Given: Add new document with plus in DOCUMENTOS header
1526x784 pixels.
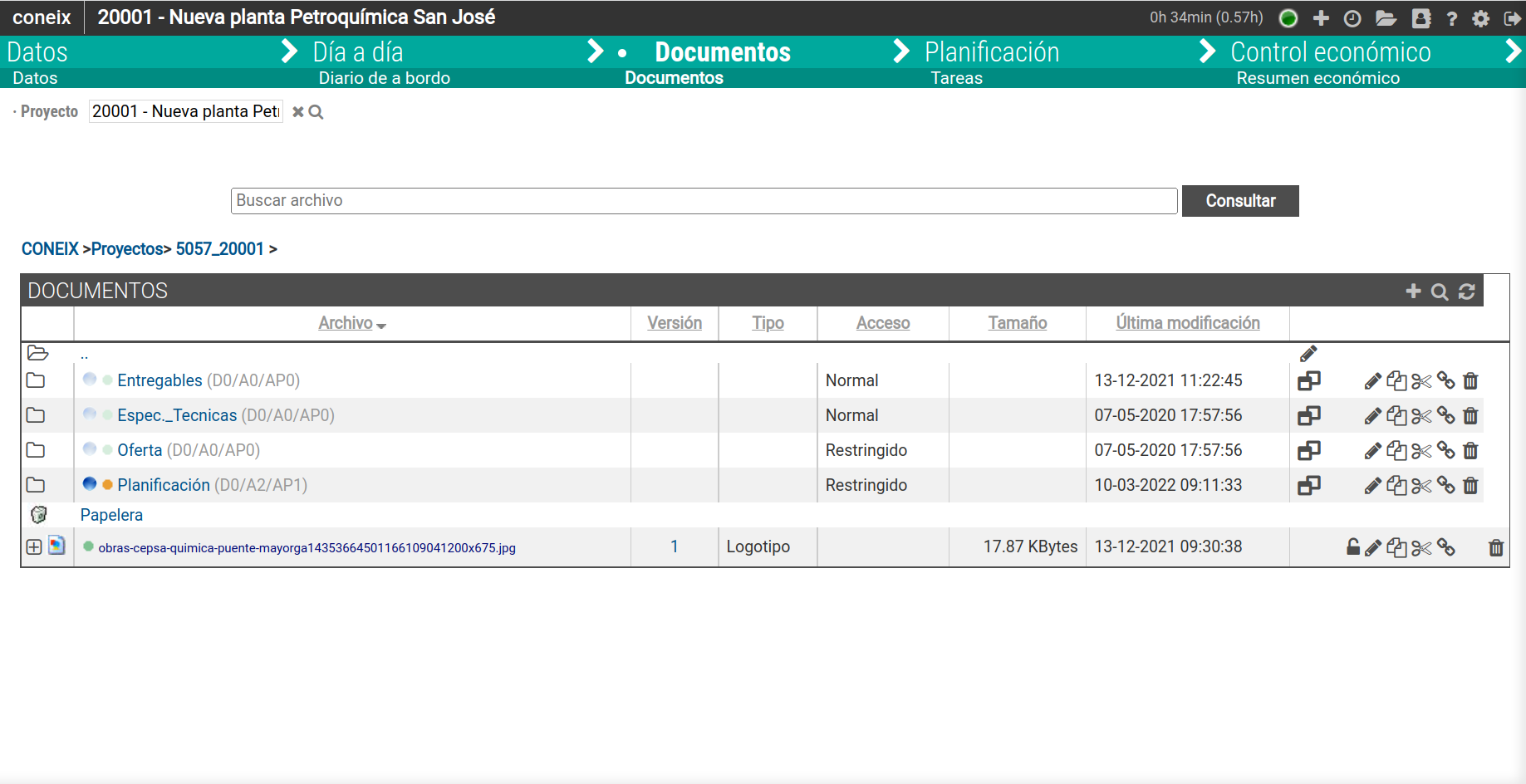Looking at the screenshot, I should (1413, 291).
